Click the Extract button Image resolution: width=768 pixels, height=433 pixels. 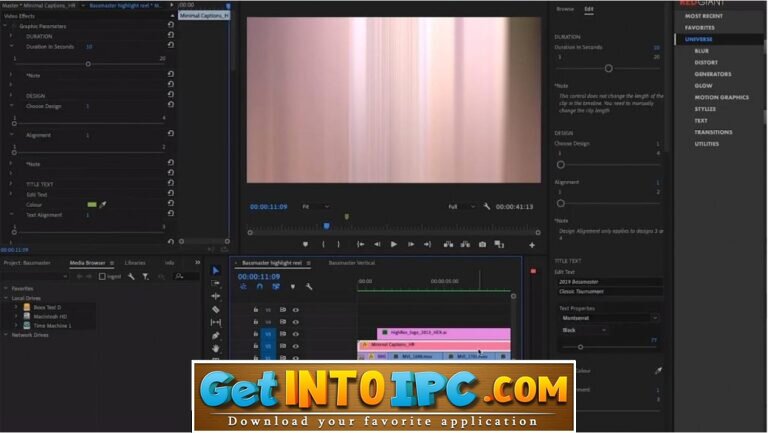(x=465, y=244)
